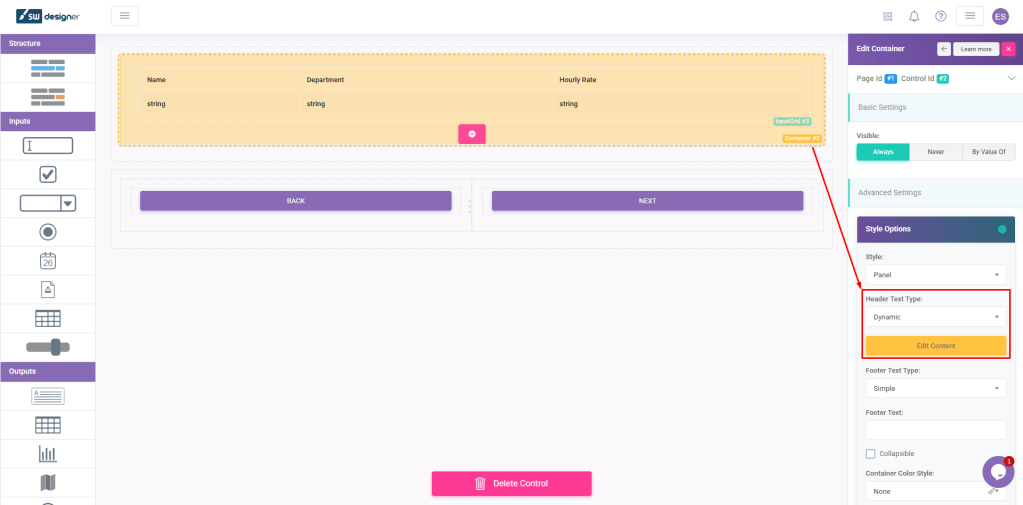
Task: Select the text input control icon
Action: (47, 146)
